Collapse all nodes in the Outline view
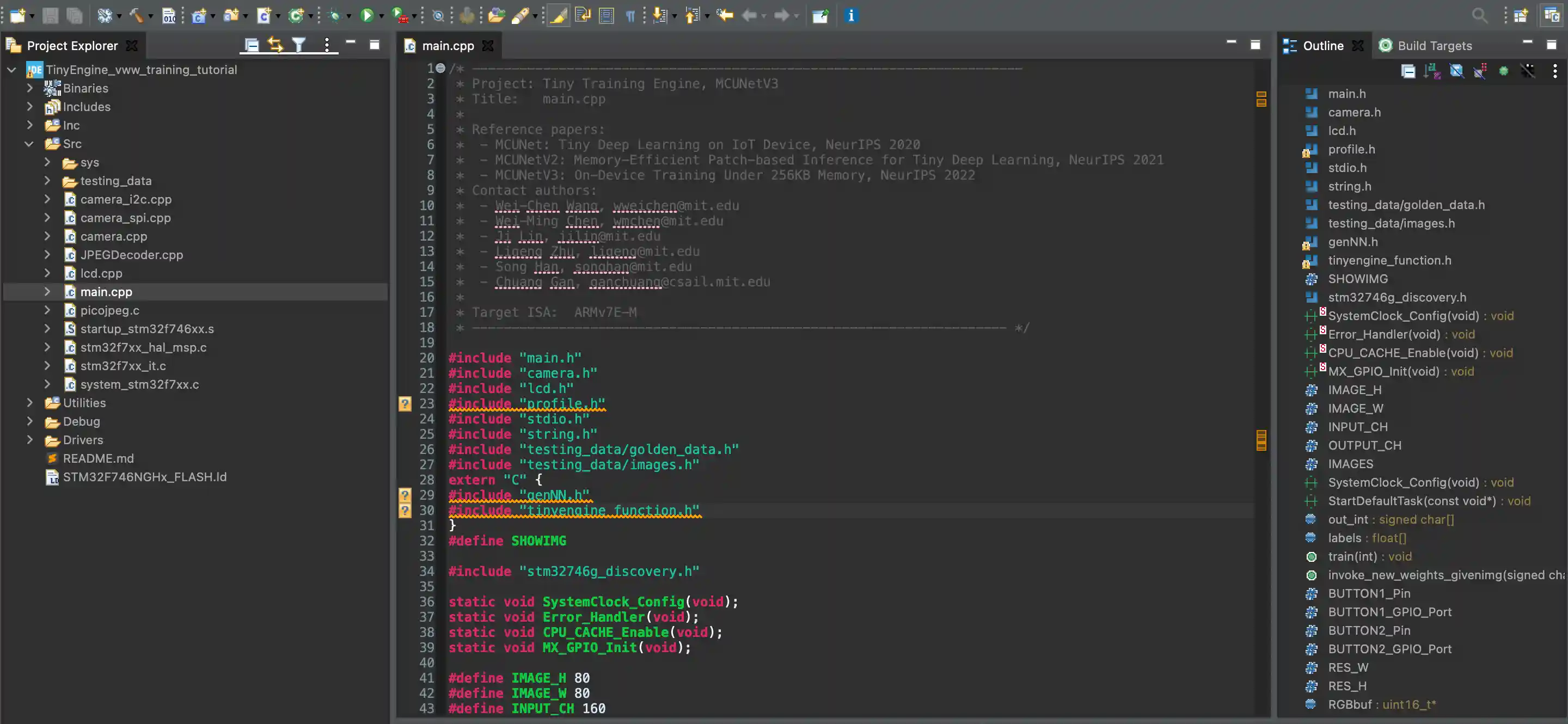Image resolution: width=1568 pixels, height=724 pixels. pyautogui.click(x=1408, y=71)
